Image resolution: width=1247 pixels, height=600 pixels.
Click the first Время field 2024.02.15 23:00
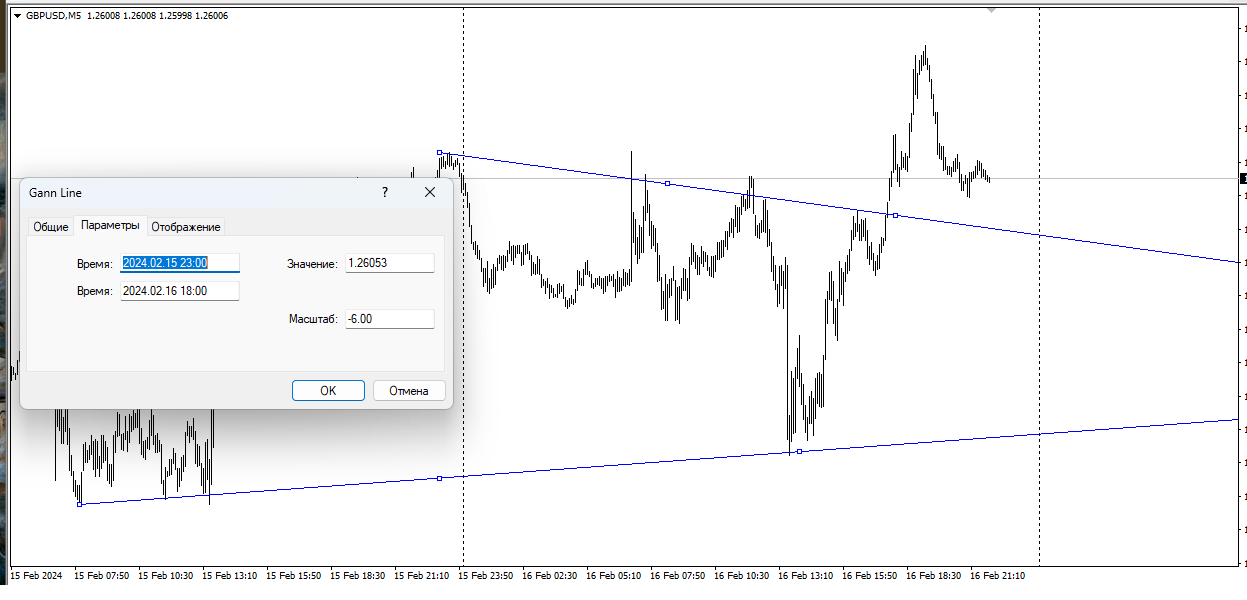point(180,263)
